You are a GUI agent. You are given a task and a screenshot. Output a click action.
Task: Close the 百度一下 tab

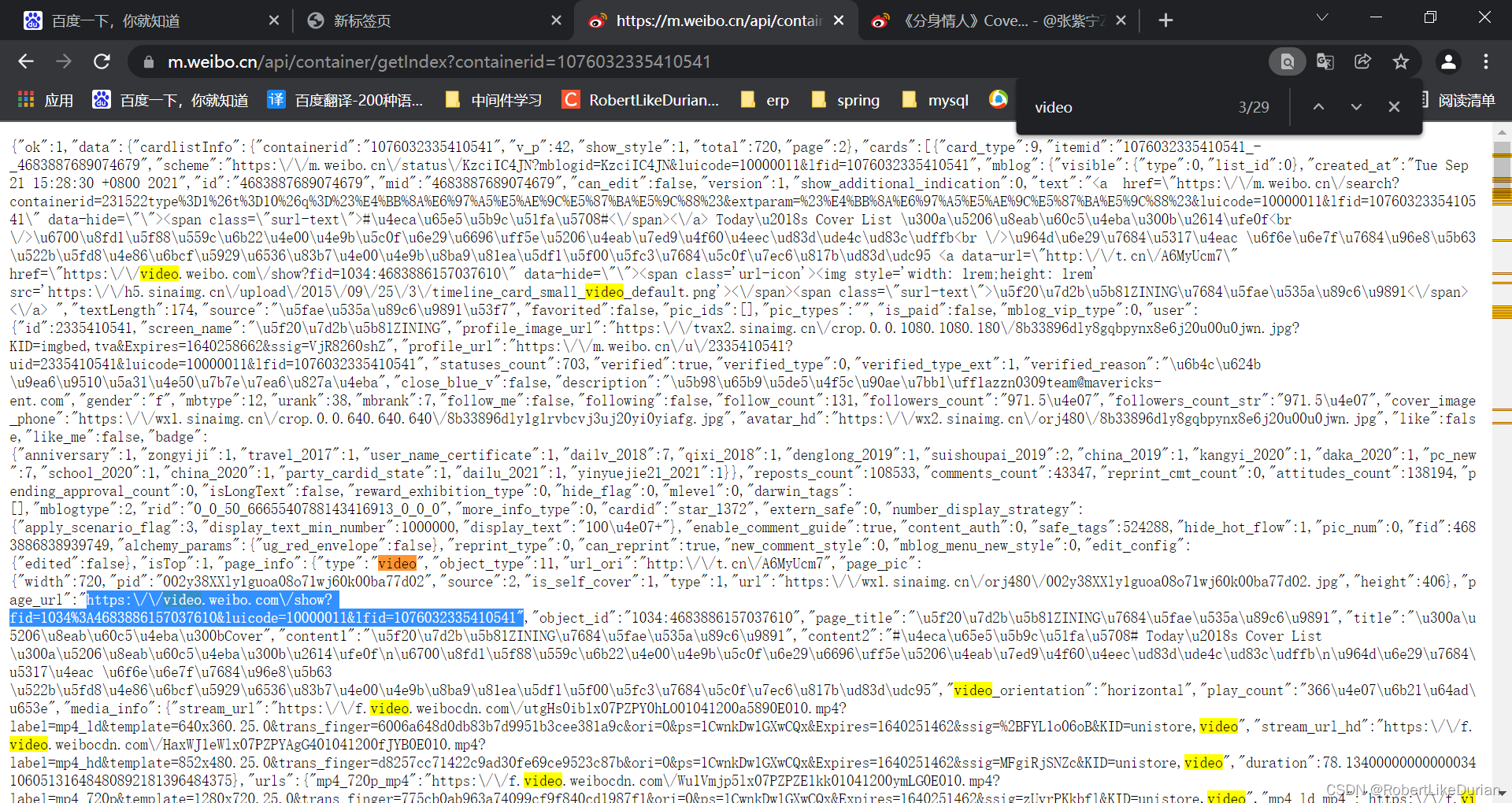pyautogui.click(x=273, y=20)
